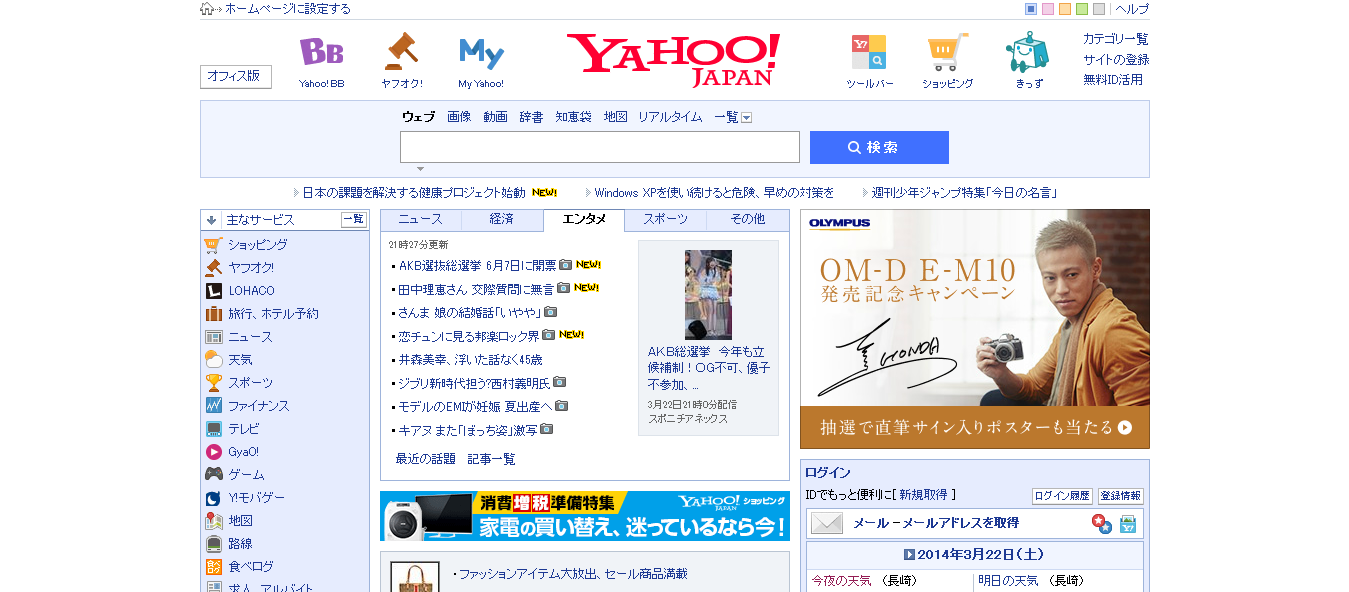Viewport: 1349px width, 592px height.
Task: Open the 新規取得 link in login panel
Action: 923,495
